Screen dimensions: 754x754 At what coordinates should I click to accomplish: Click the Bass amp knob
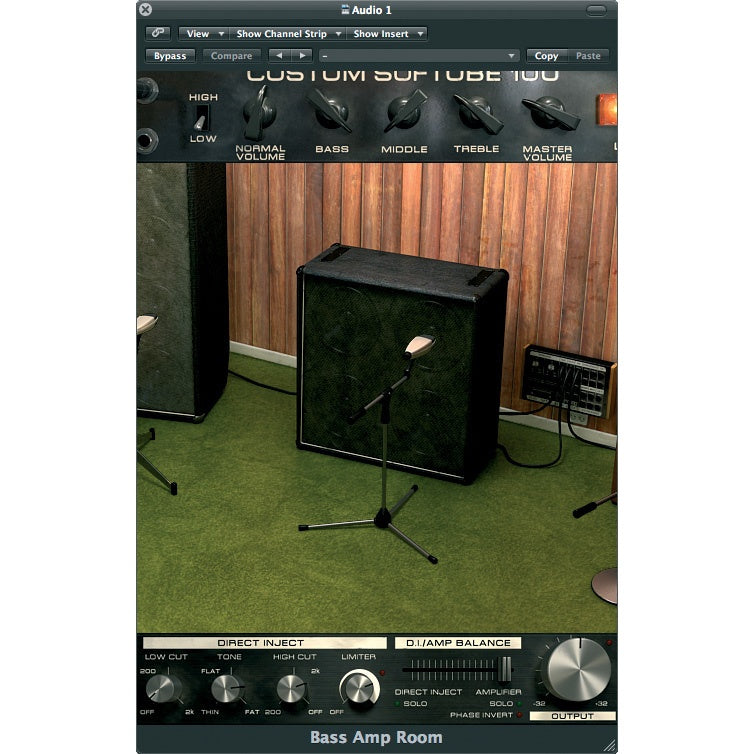coord(330,112)
